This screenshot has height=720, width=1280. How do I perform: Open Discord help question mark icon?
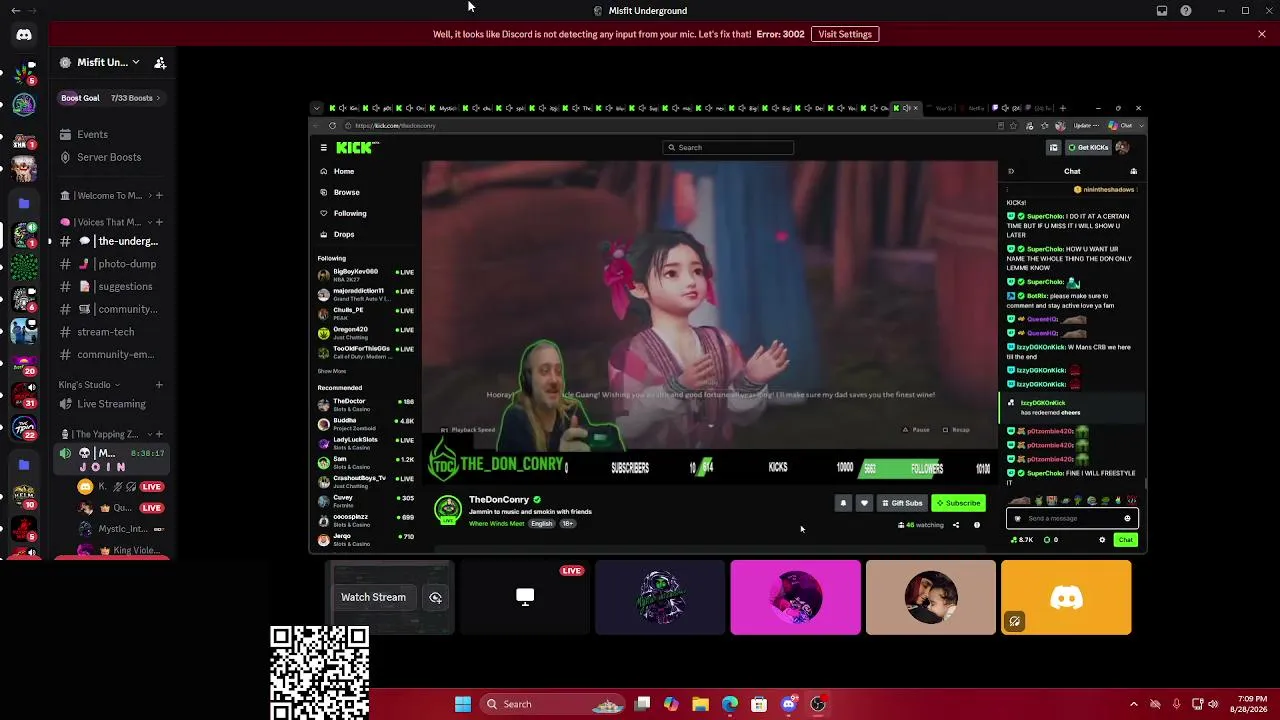[x=1186, y=11]
